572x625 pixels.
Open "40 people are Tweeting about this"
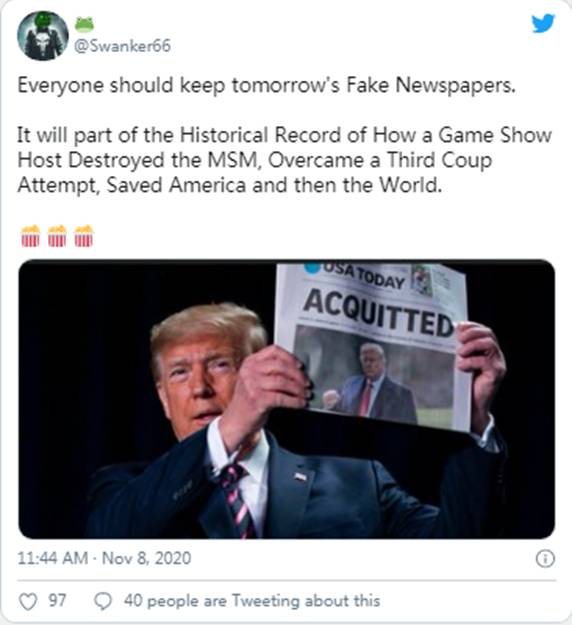[252, 601]
